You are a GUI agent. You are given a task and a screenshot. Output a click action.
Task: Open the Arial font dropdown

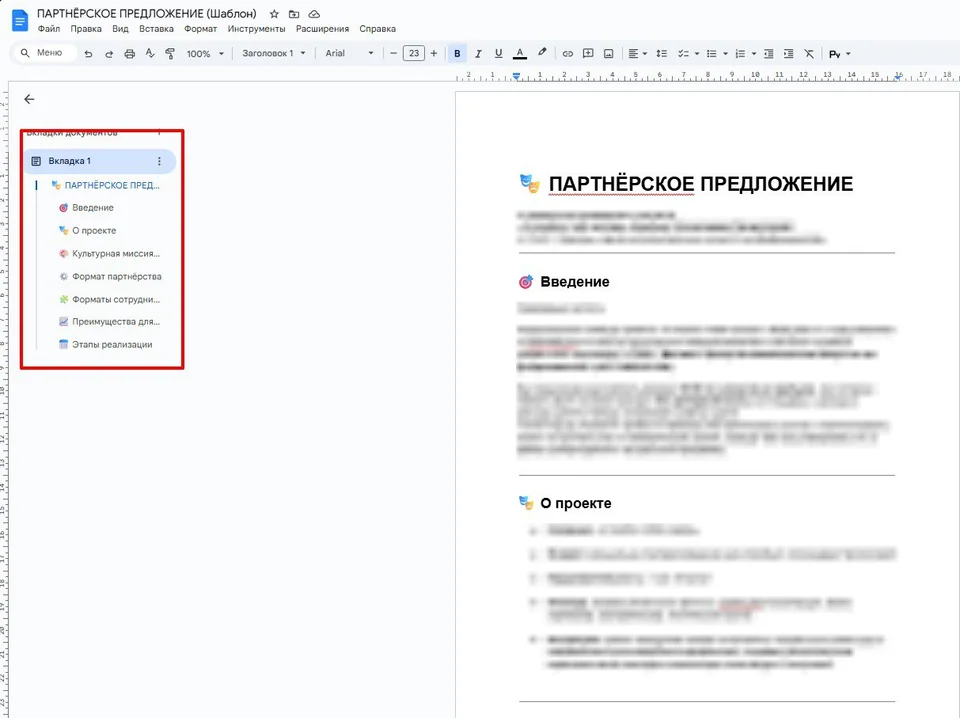[x=349, y=53]
